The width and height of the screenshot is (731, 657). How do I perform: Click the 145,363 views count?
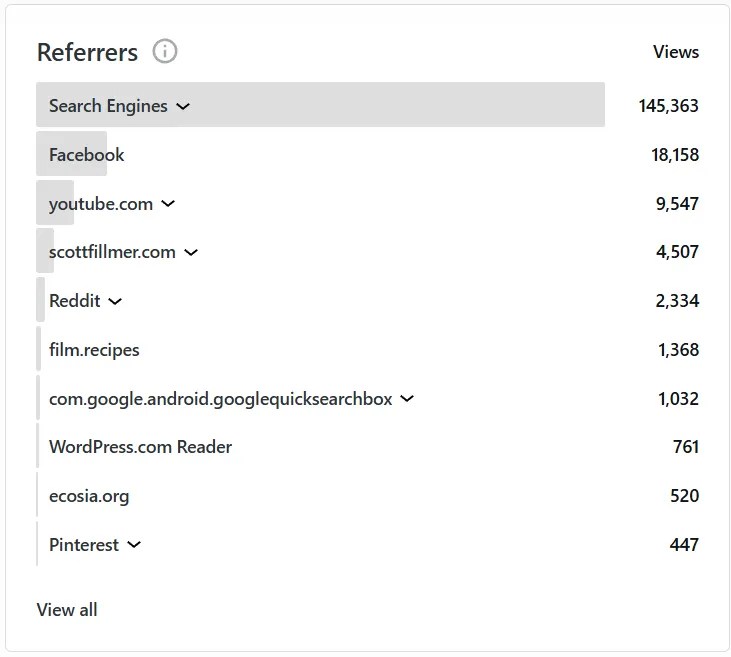tap(668, 106)
